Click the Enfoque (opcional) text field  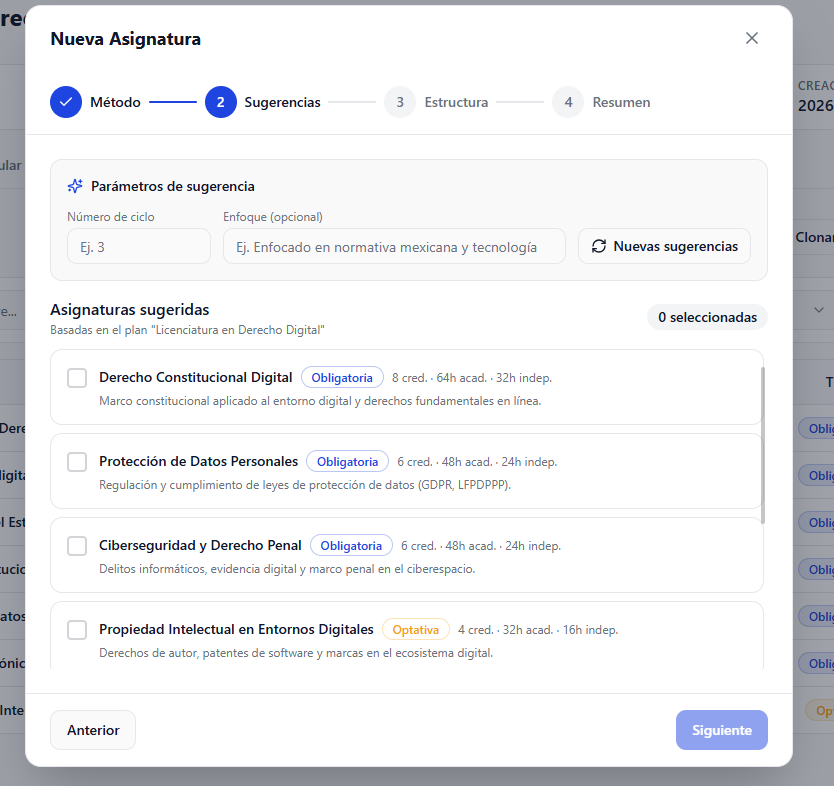pyautogui.click(x=394, y=246)
